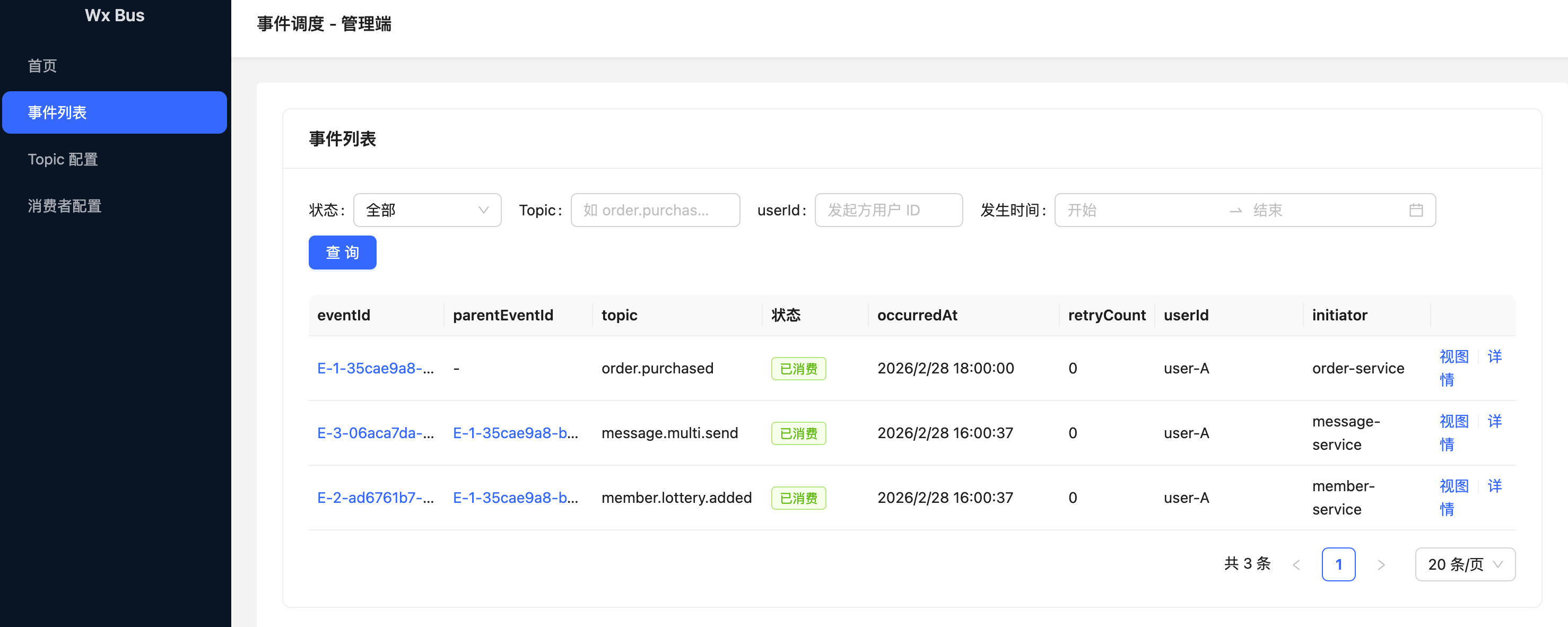Open event link E-2-ad6761b7

(375, 498)
